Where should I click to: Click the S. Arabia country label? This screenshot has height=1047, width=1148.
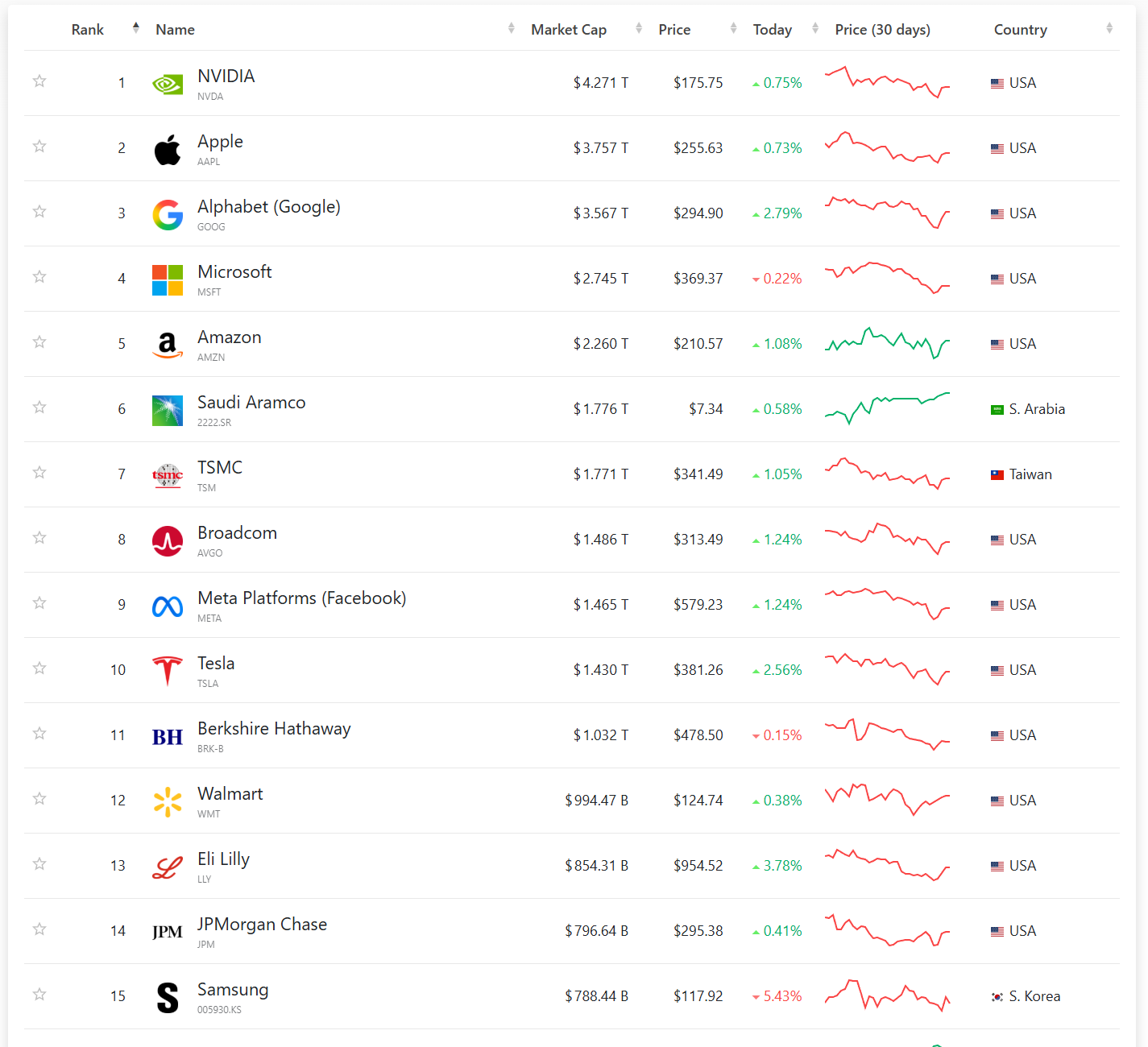tap(1038, 409)
